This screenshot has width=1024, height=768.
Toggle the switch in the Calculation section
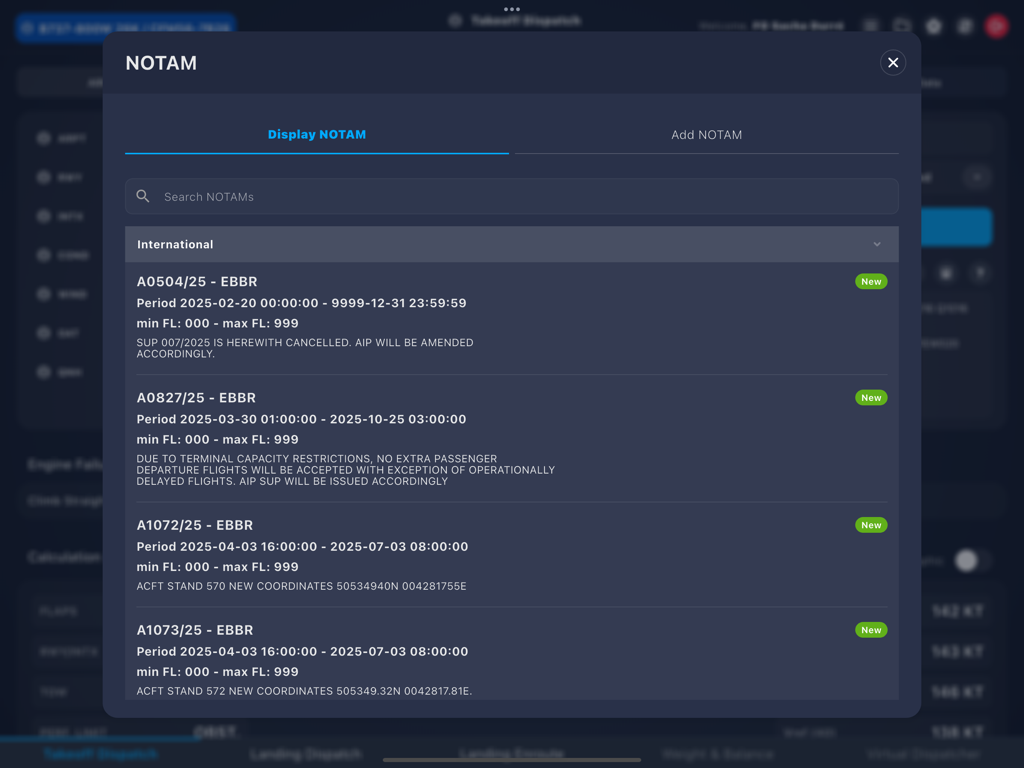[966, 561]
